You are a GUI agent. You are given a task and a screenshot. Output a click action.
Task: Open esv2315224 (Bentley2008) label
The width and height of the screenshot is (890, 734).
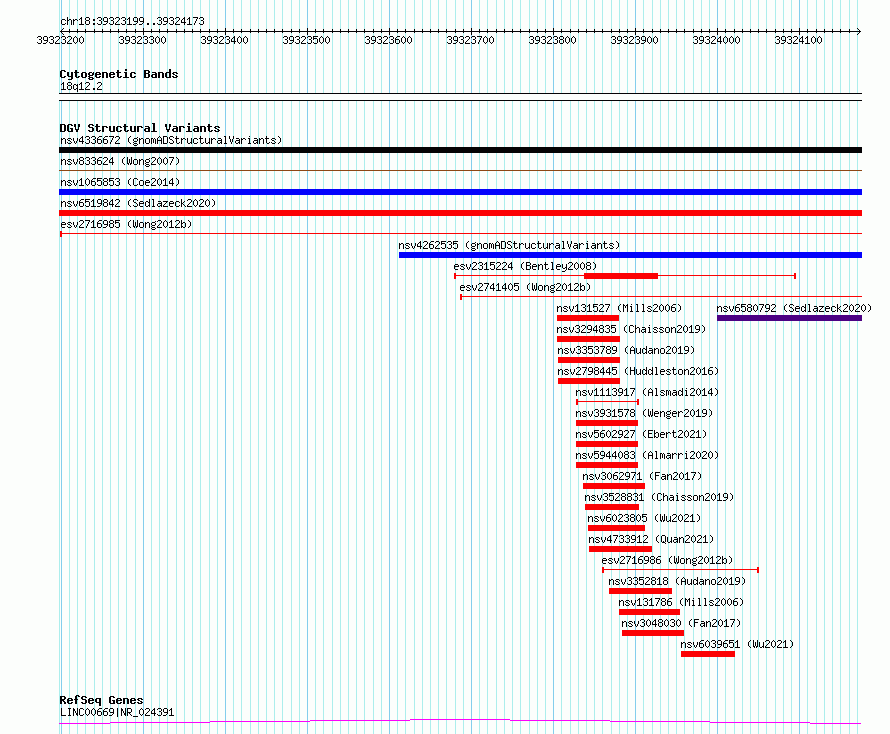525,266
